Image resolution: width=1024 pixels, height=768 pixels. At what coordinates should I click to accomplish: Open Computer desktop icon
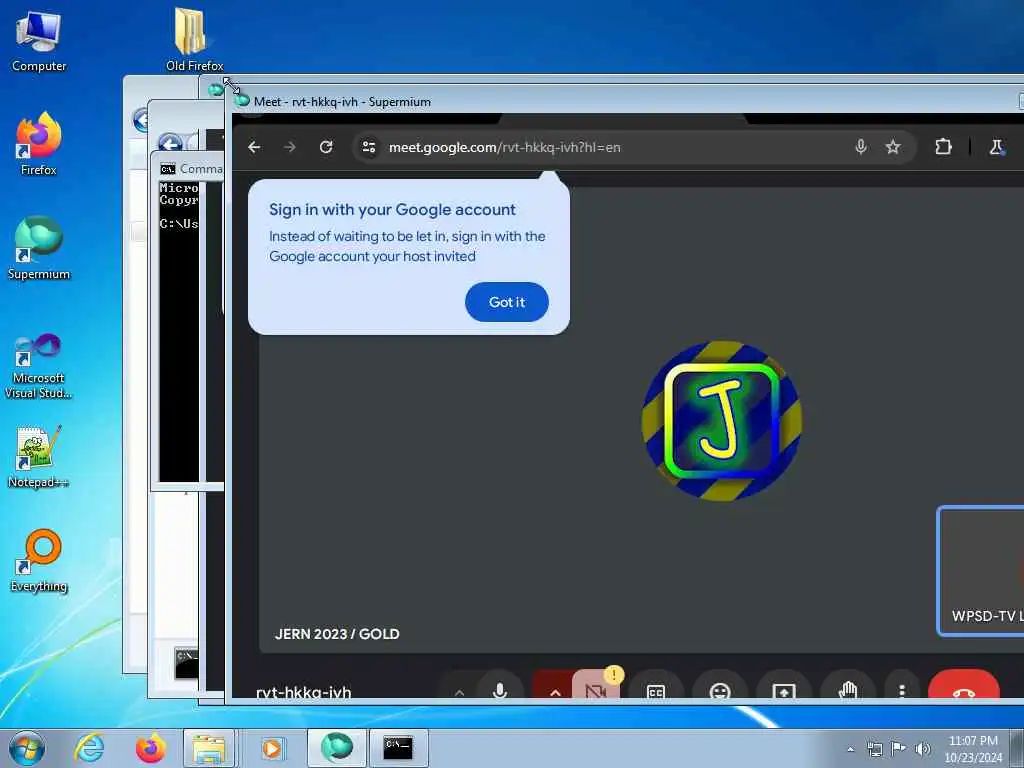tap(39, 40)
